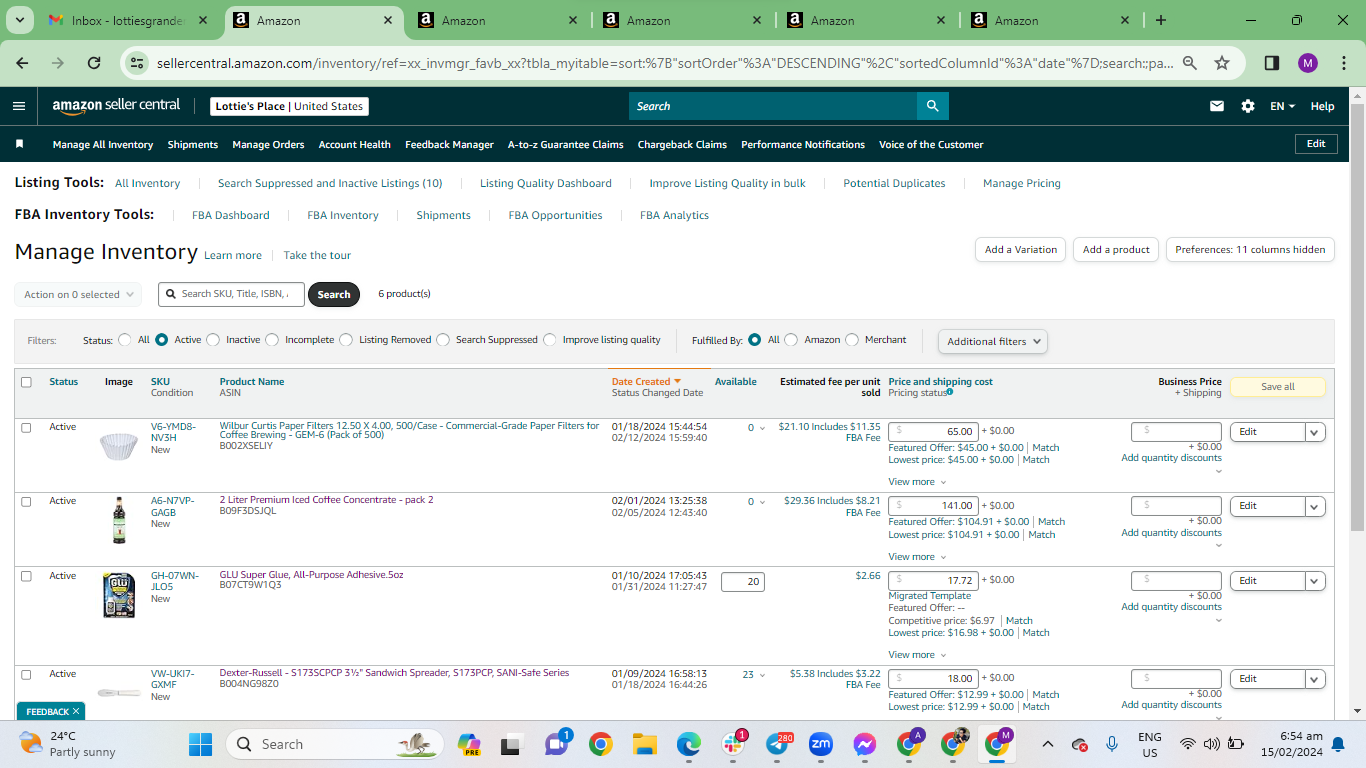The height and width of the screenshot is (768, 1366).
Task: Select the Dexter-Russell Sandwich Spreader row checkbox
Action: tap(27, 674)
